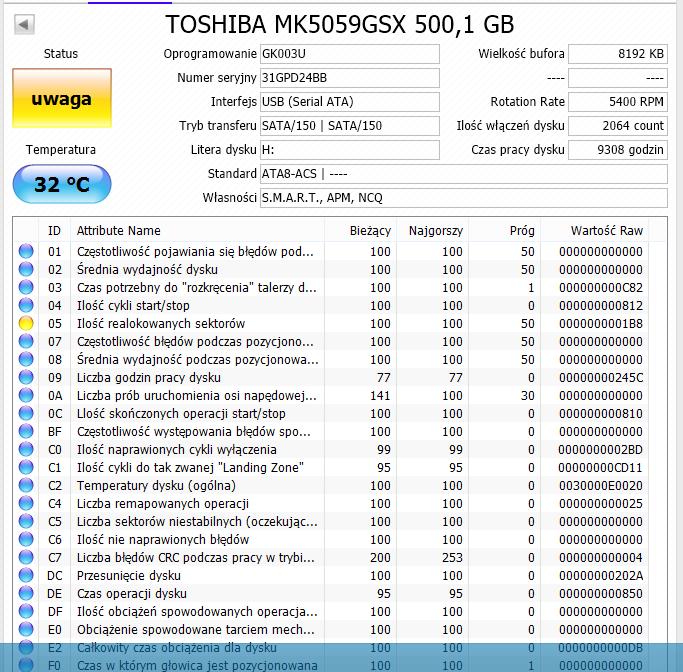Click the Rotation Rate field 5400 RPM
Viewport: 683px width, 672px height.
click(618, 101)
